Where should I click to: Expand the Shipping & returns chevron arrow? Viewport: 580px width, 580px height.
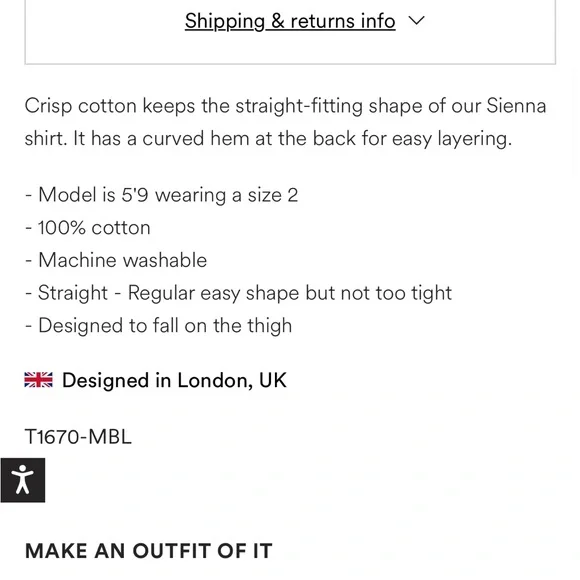[x=416, y=20]
